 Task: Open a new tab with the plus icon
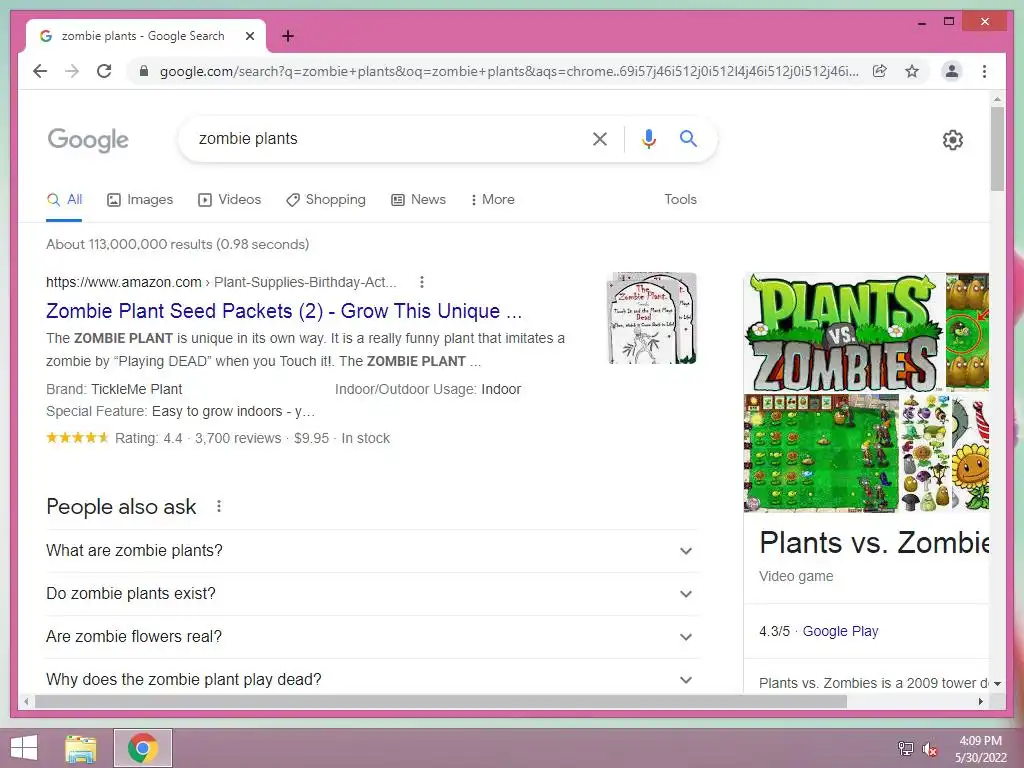[288, 36]
